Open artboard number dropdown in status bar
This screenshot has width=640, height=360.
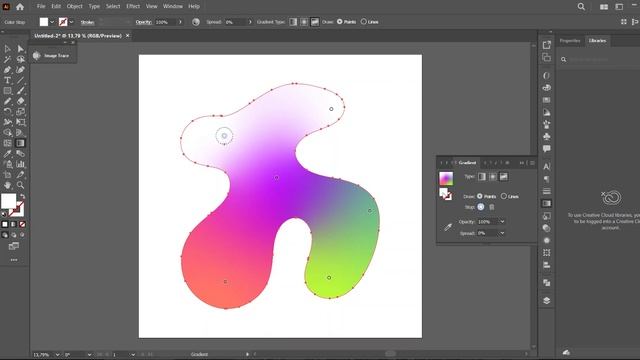click(133, 355)
